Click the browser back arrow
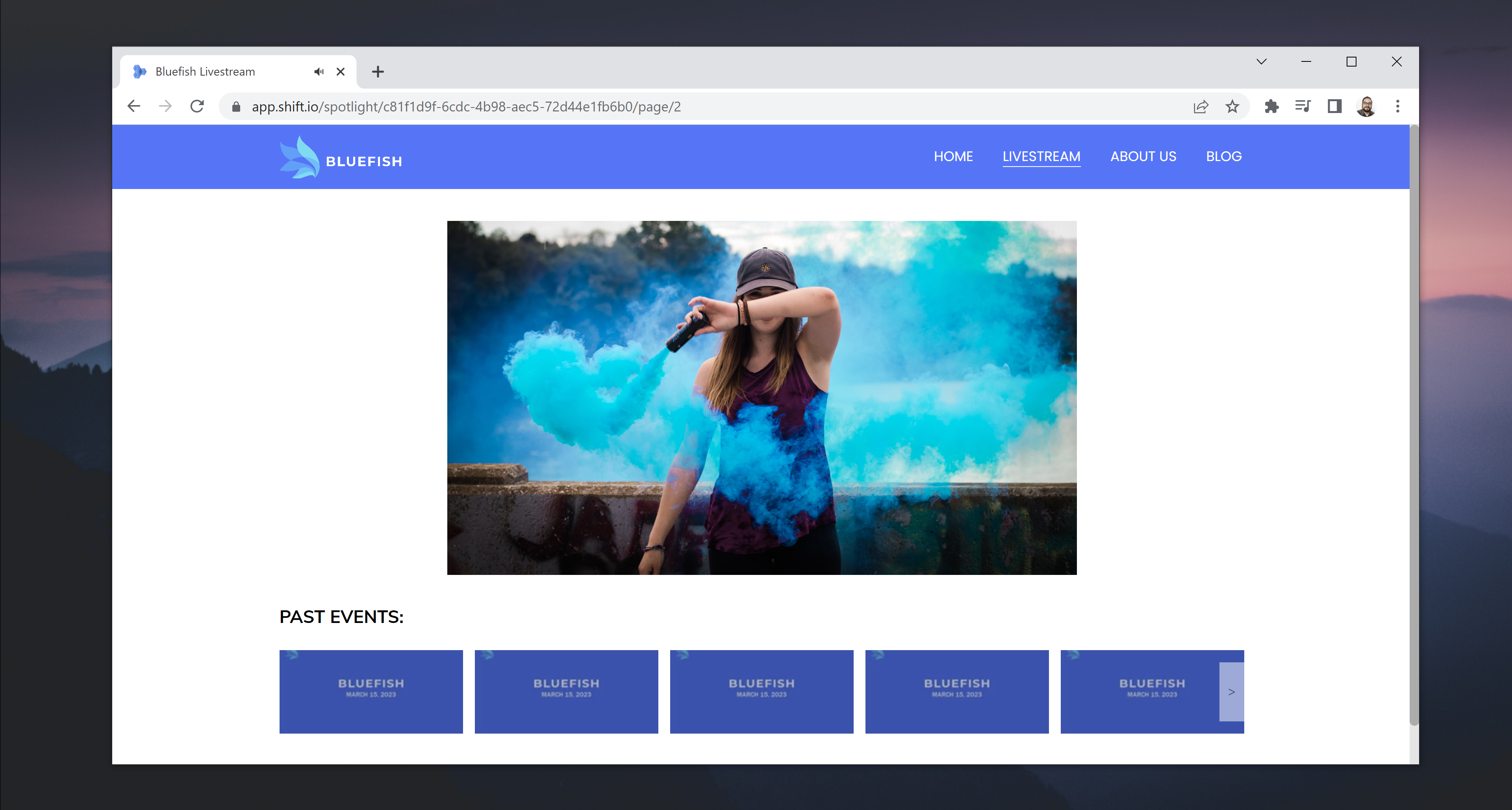This screenshot has width=1512, height=810. (x=134, y=106)
